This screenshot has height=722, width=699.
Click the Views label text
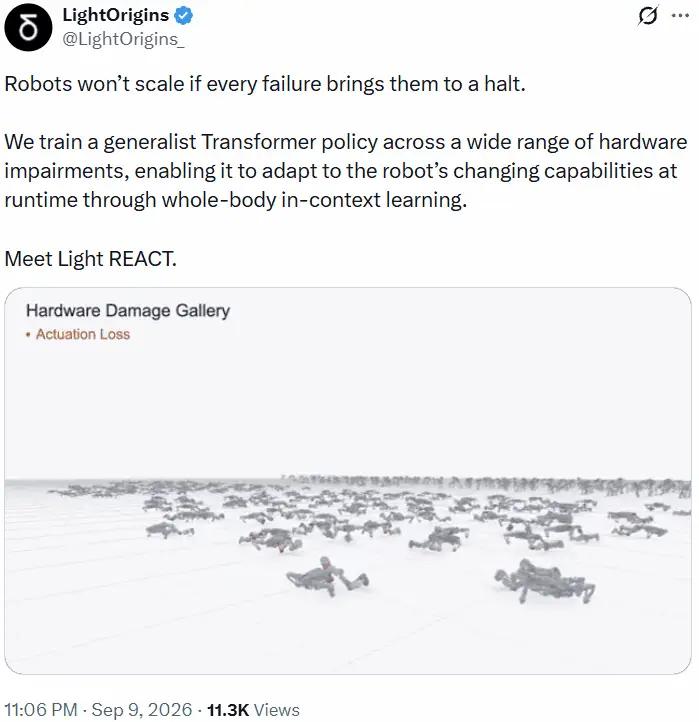pos(277,710)
